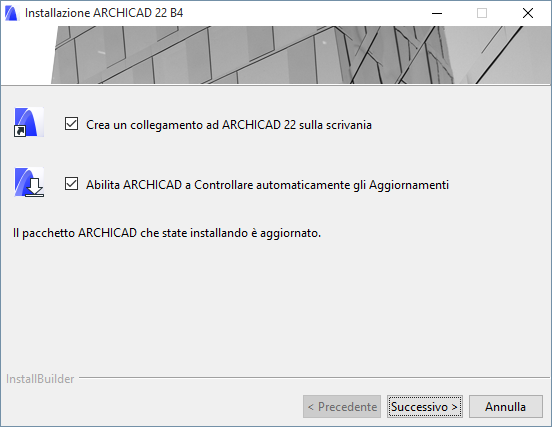Click the building banner image
552x427 pixels.
pos(300,55)
